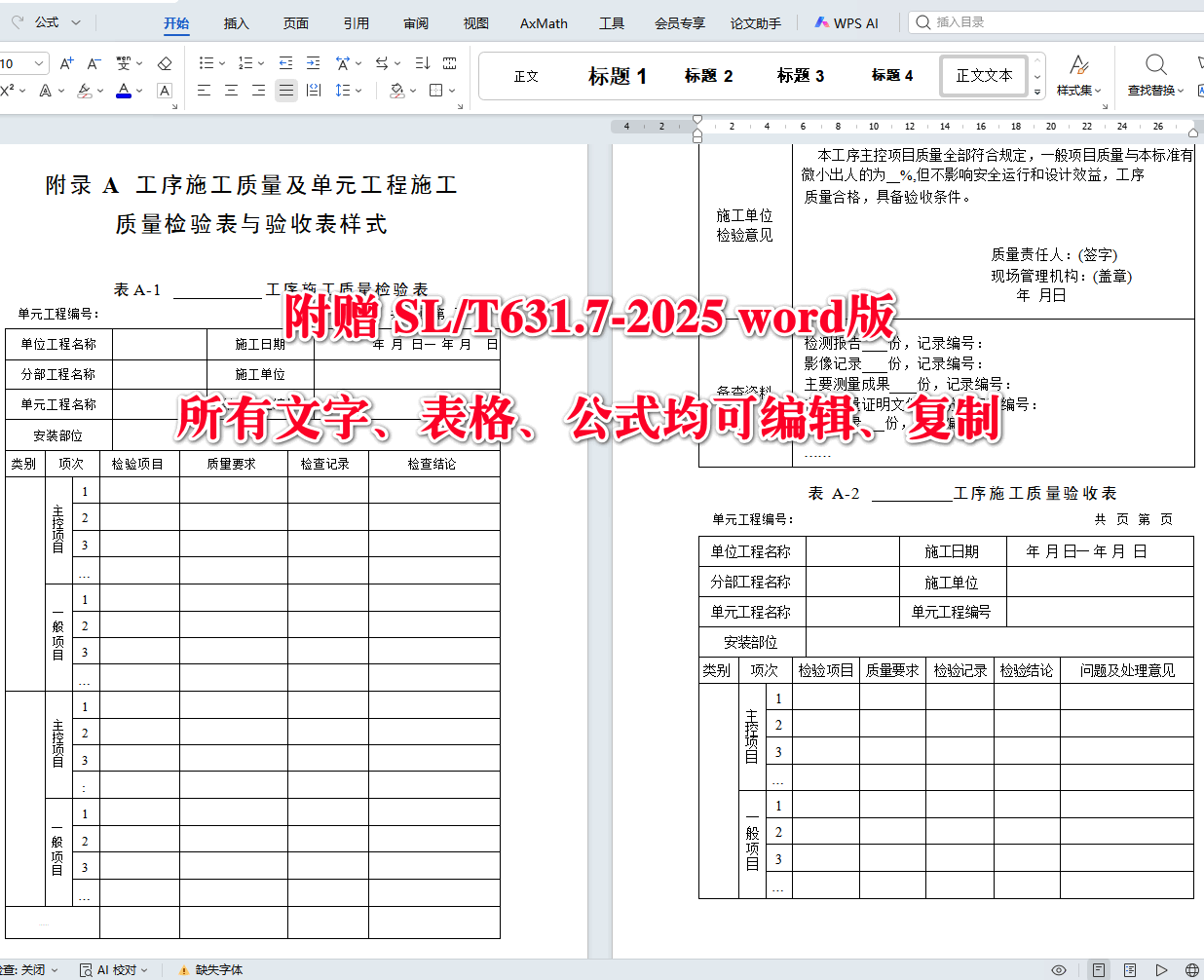Apply superscript X² formatting
The image size is (1204, 980).
pos(7,91)
